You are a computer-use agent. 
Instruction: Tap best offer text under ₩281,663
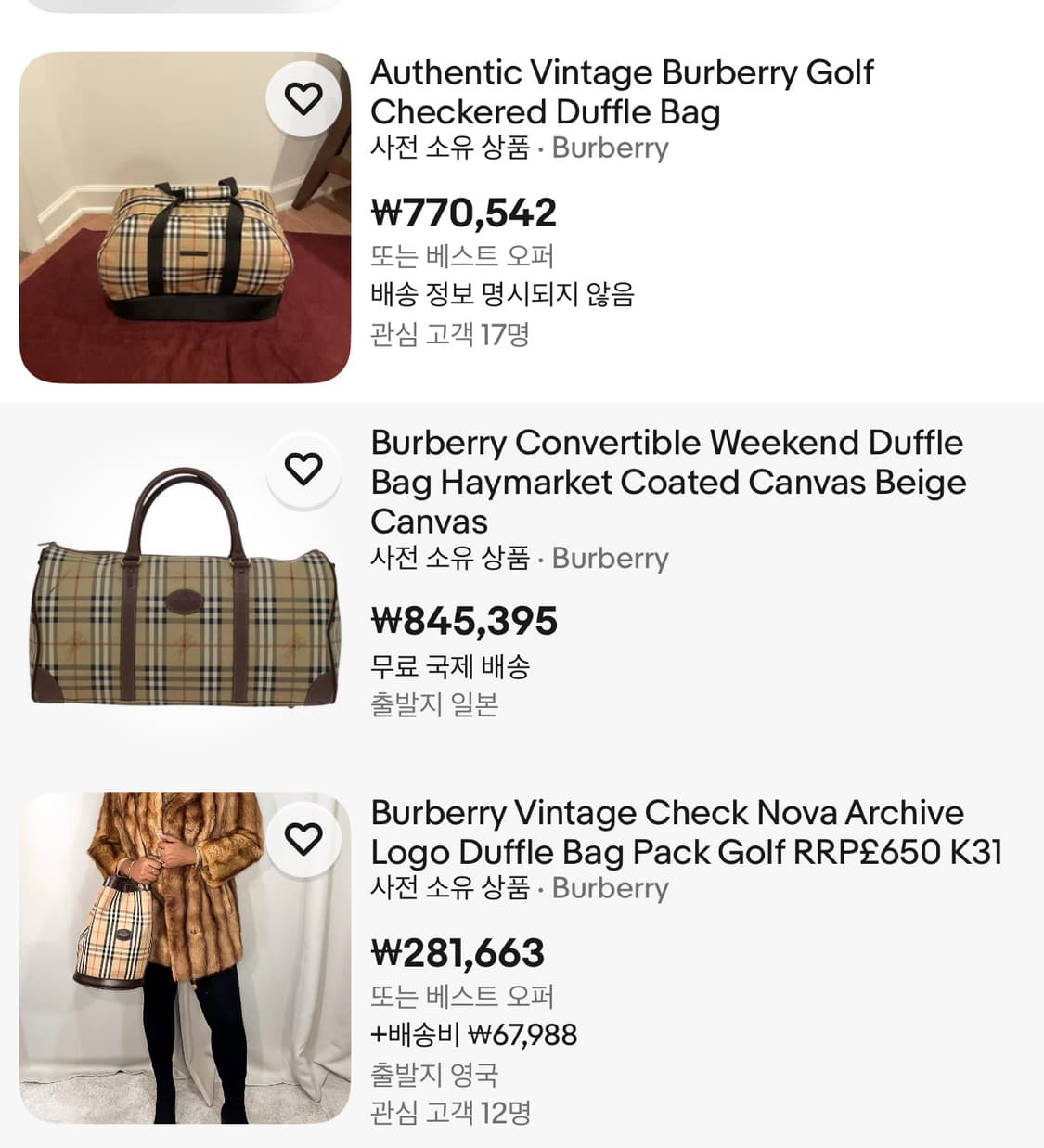point(462,996)
